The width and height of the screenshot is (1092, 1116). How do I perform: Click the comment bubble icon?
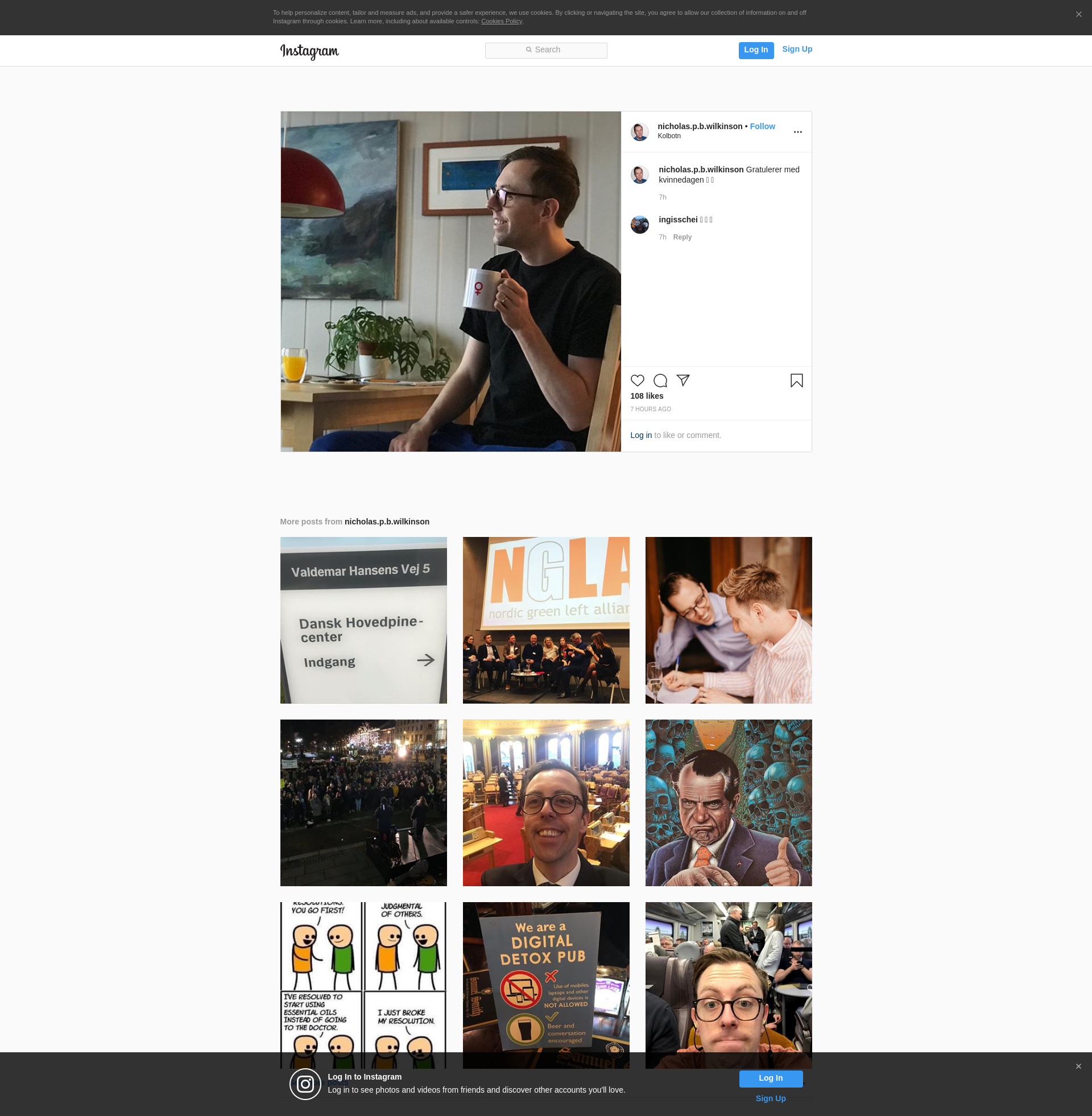coord(660,380)
